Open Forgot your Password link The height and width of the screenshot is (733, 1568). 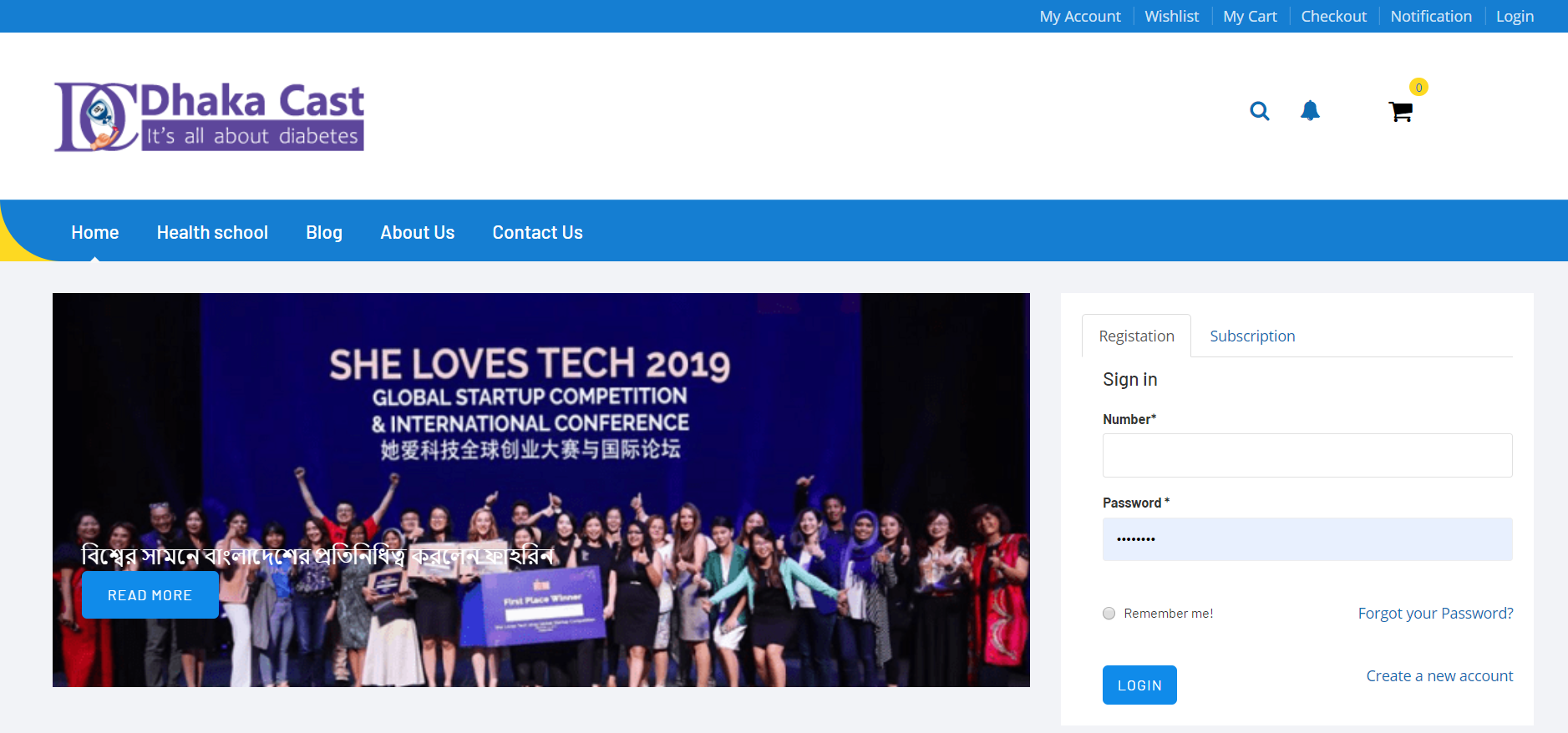[1435, 614]
